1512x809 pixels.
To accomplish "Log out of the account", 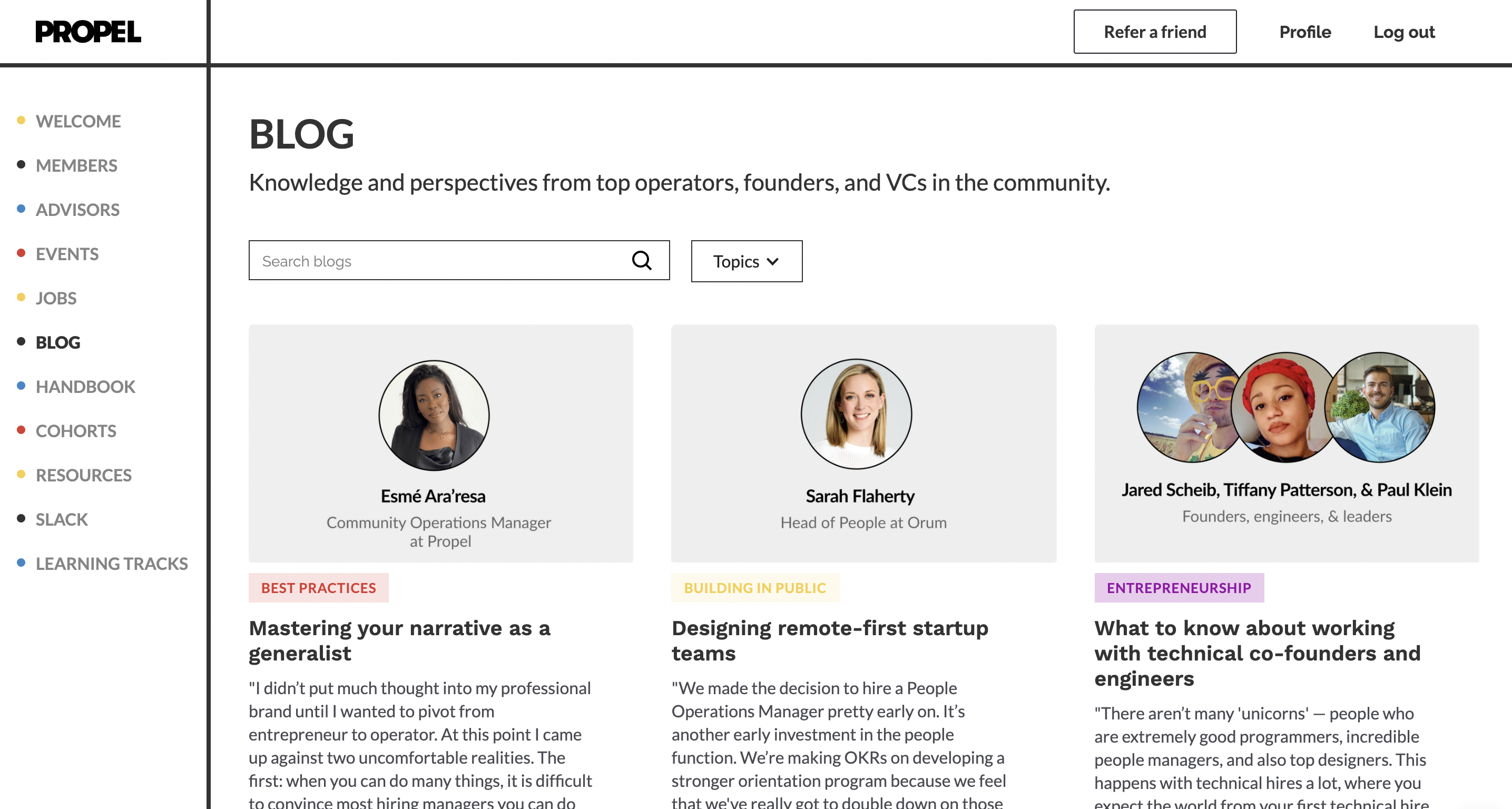I will 1404,32.
